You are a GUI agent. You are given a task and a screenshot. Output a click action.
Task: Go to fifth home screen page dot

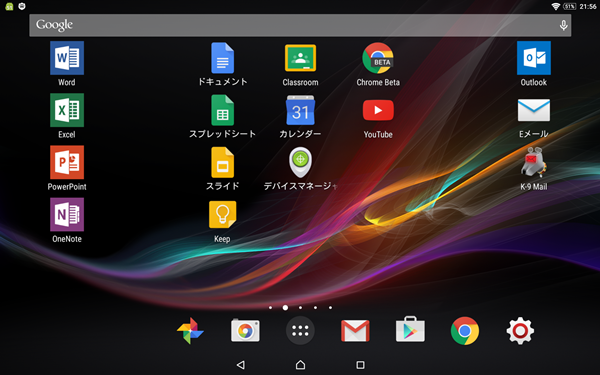[330, 307]
